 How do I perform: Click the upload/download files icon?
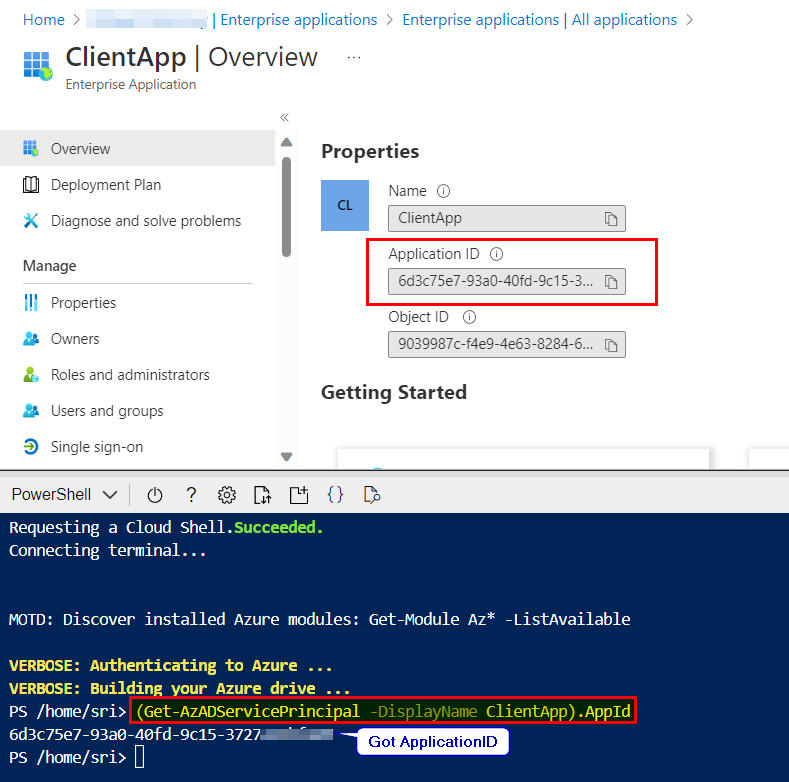tap(262, 495)
